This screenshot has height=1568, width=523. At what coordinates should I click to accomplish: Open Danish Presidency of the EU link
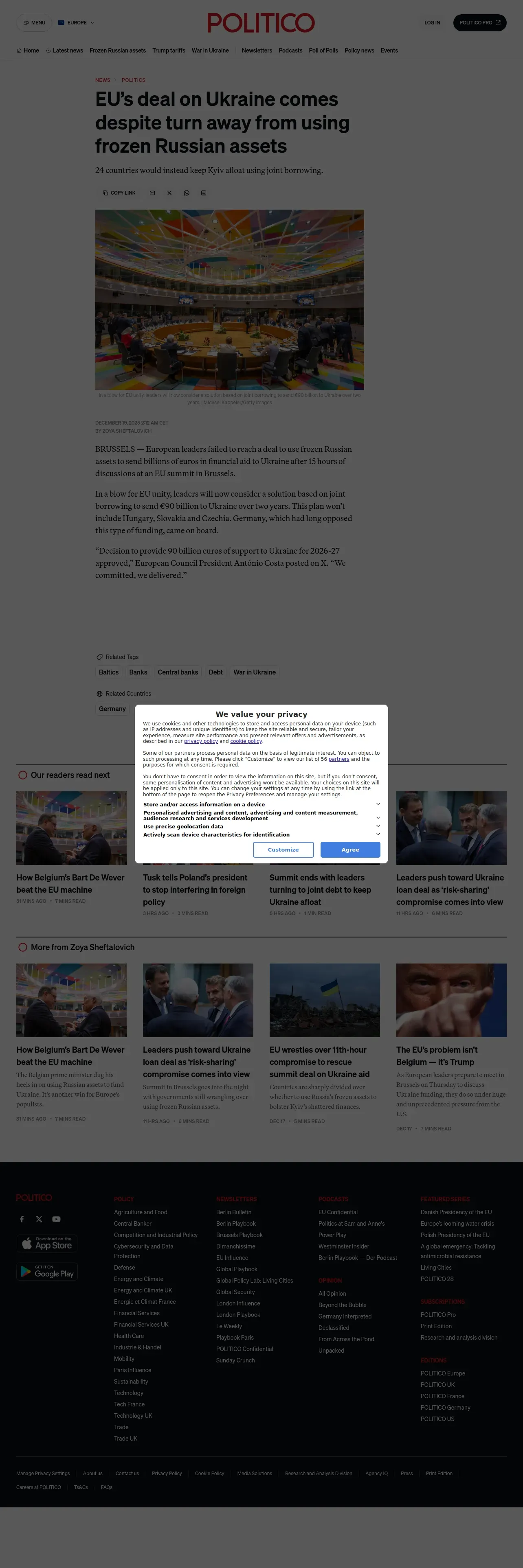(x=456, y=1212)
